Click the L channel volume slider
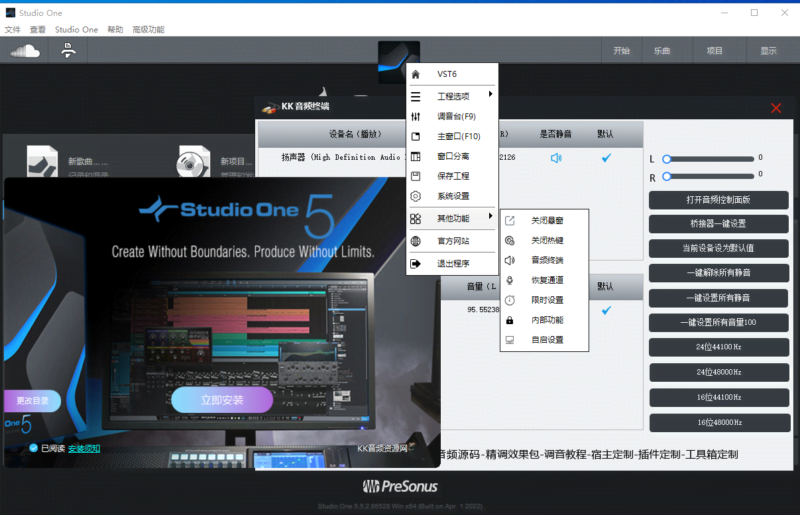800x515 pixels. pos(708,159)
